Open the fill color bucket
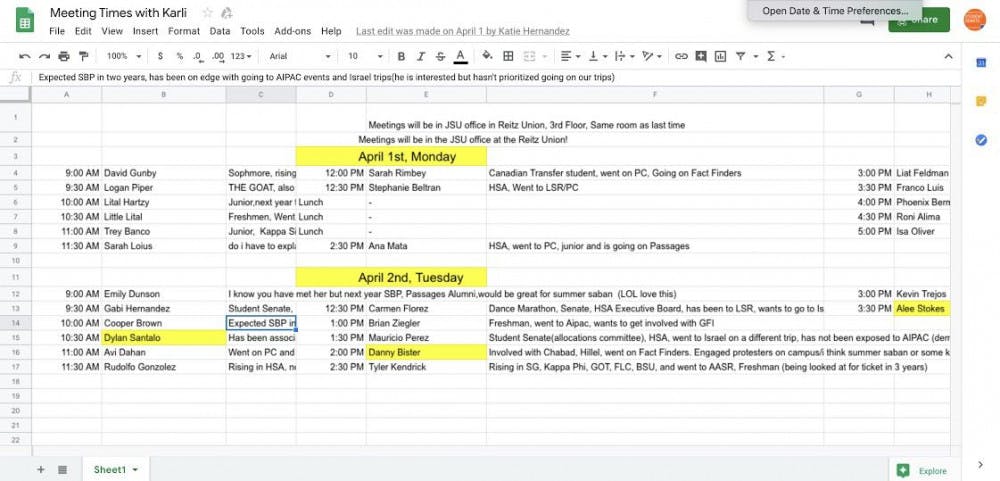The width and height of the screenshot is (1000, 481). pyautogui.click(x=487, y=57)
